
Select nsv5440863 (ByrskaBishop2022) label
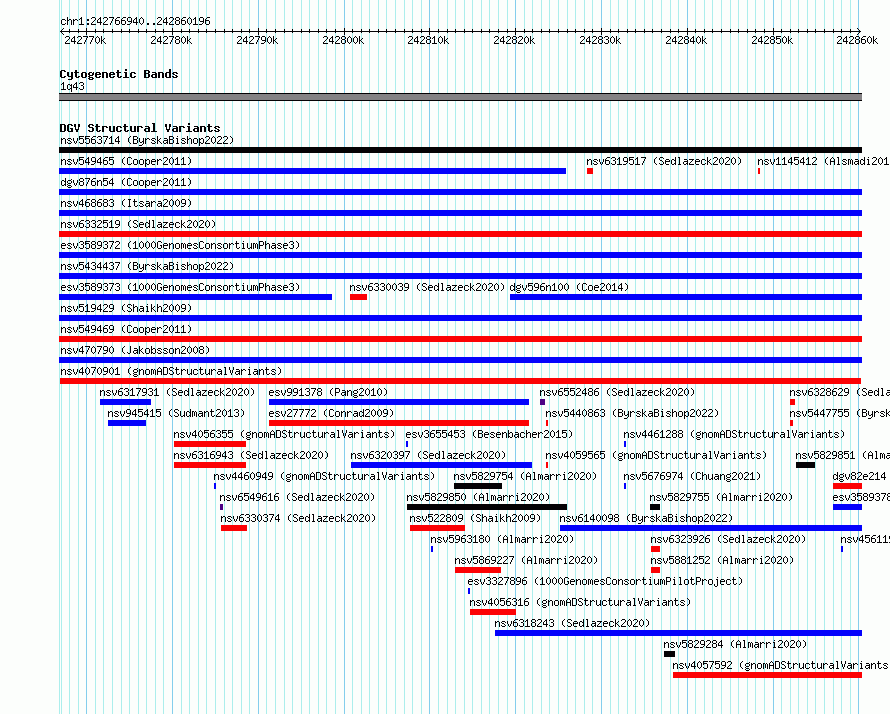[632, 413]
